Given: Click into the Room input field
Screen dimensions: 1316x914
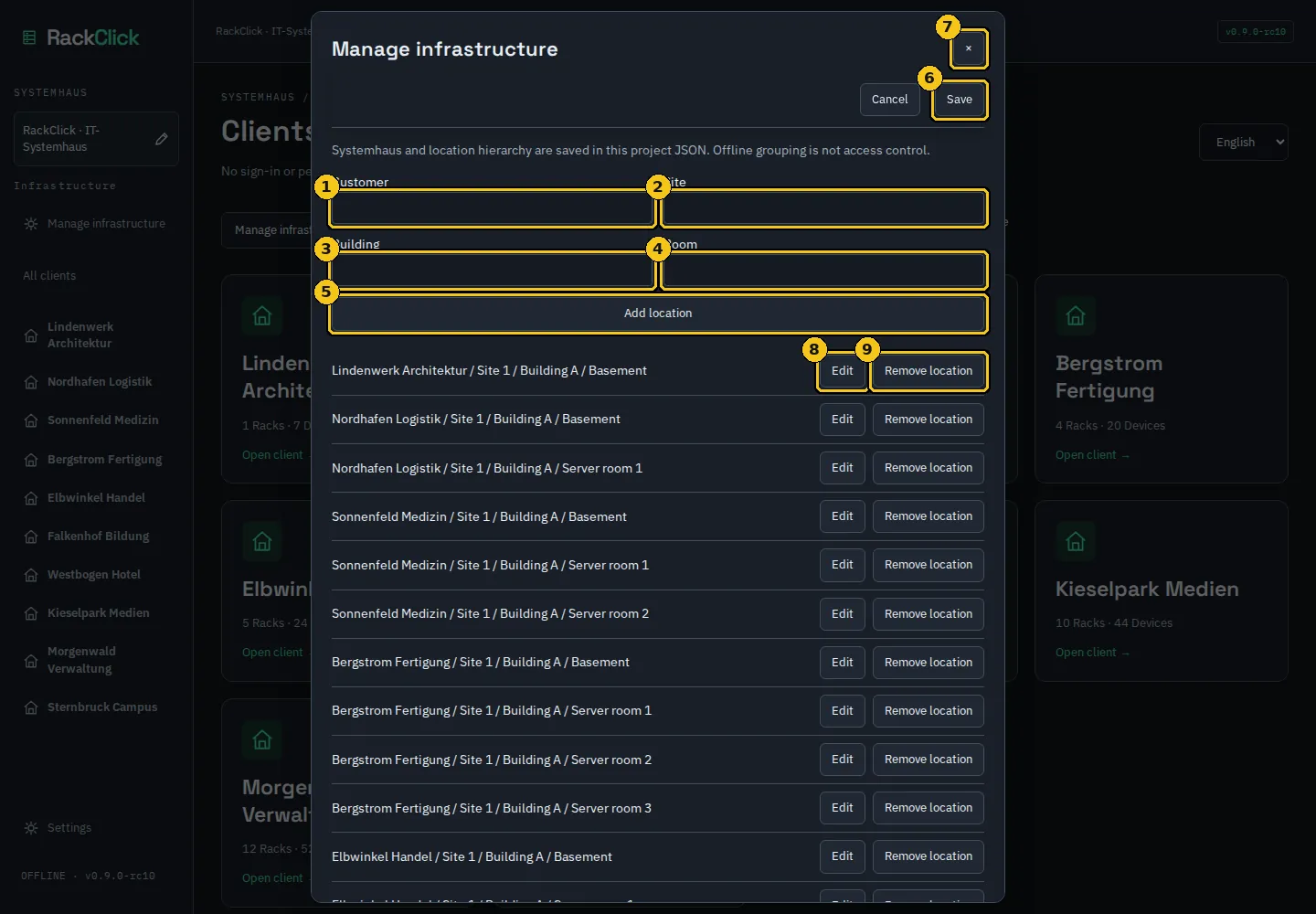Looking at the screenshot, I should 824,271.
